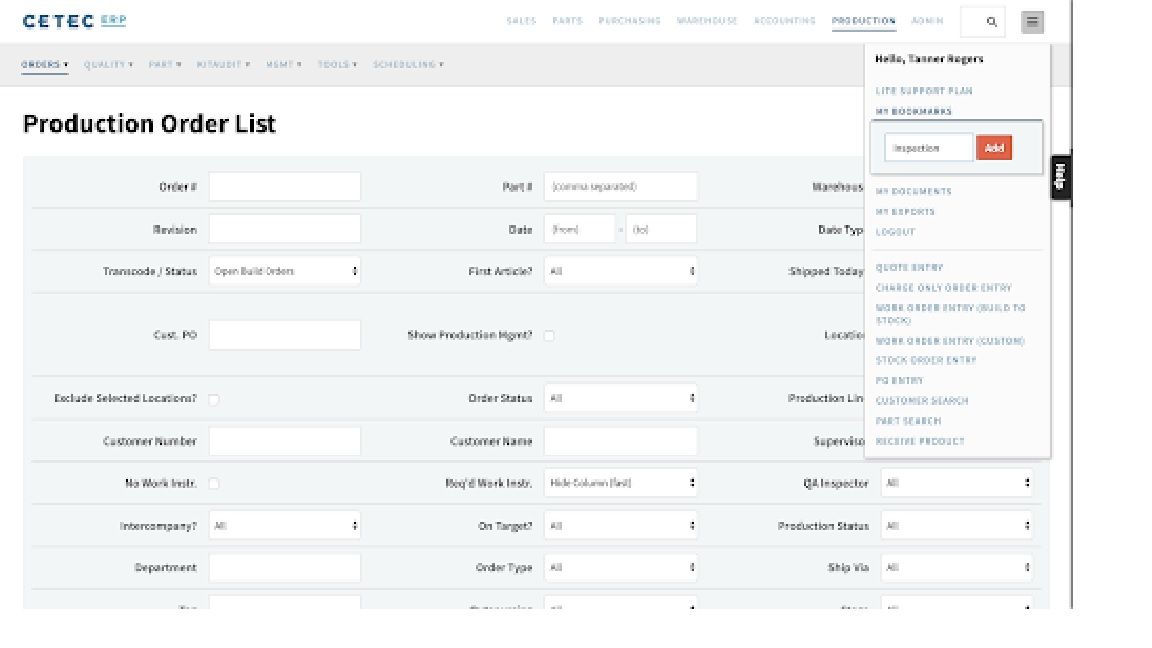Viewport: 1152px width, 648px height.
Task: Click the bookmark name text field
Action: click(x=928, y=148)
